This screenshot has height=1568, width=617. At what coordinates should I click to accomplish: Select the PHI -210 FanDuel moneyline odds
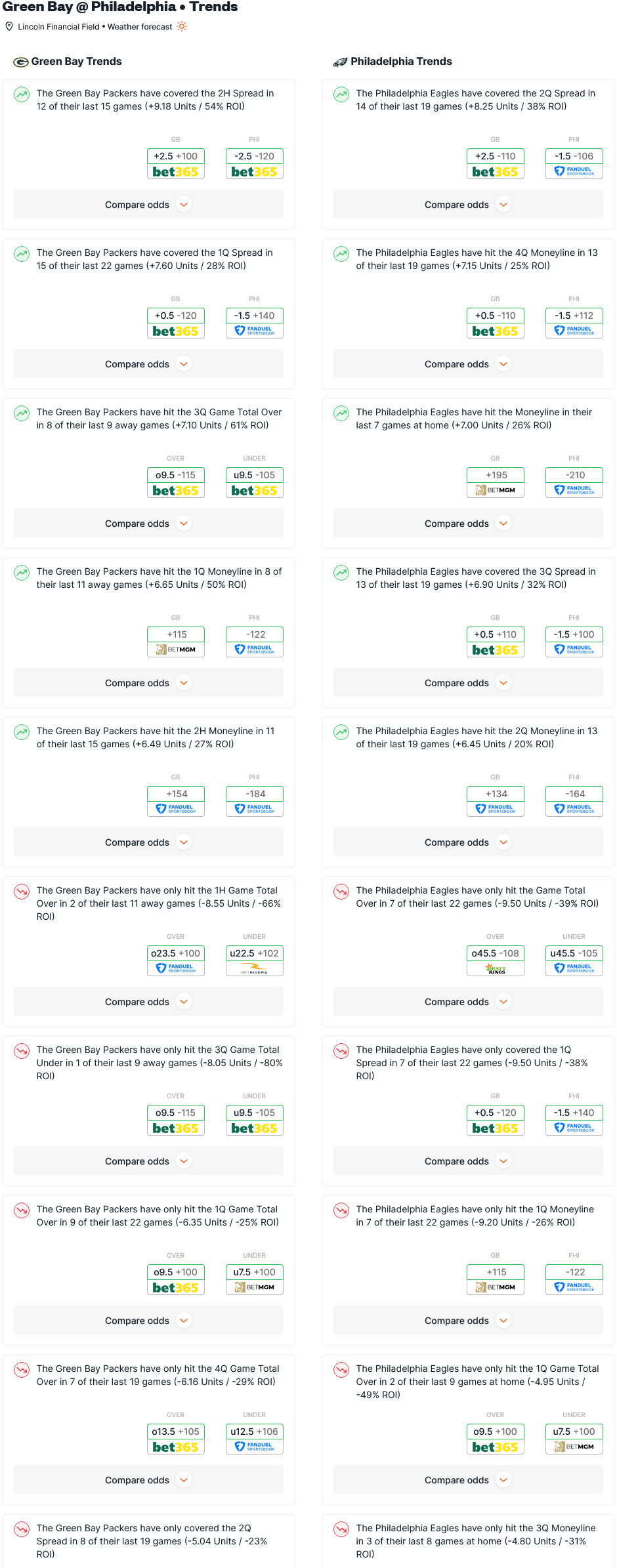click(x=574, y=483)
